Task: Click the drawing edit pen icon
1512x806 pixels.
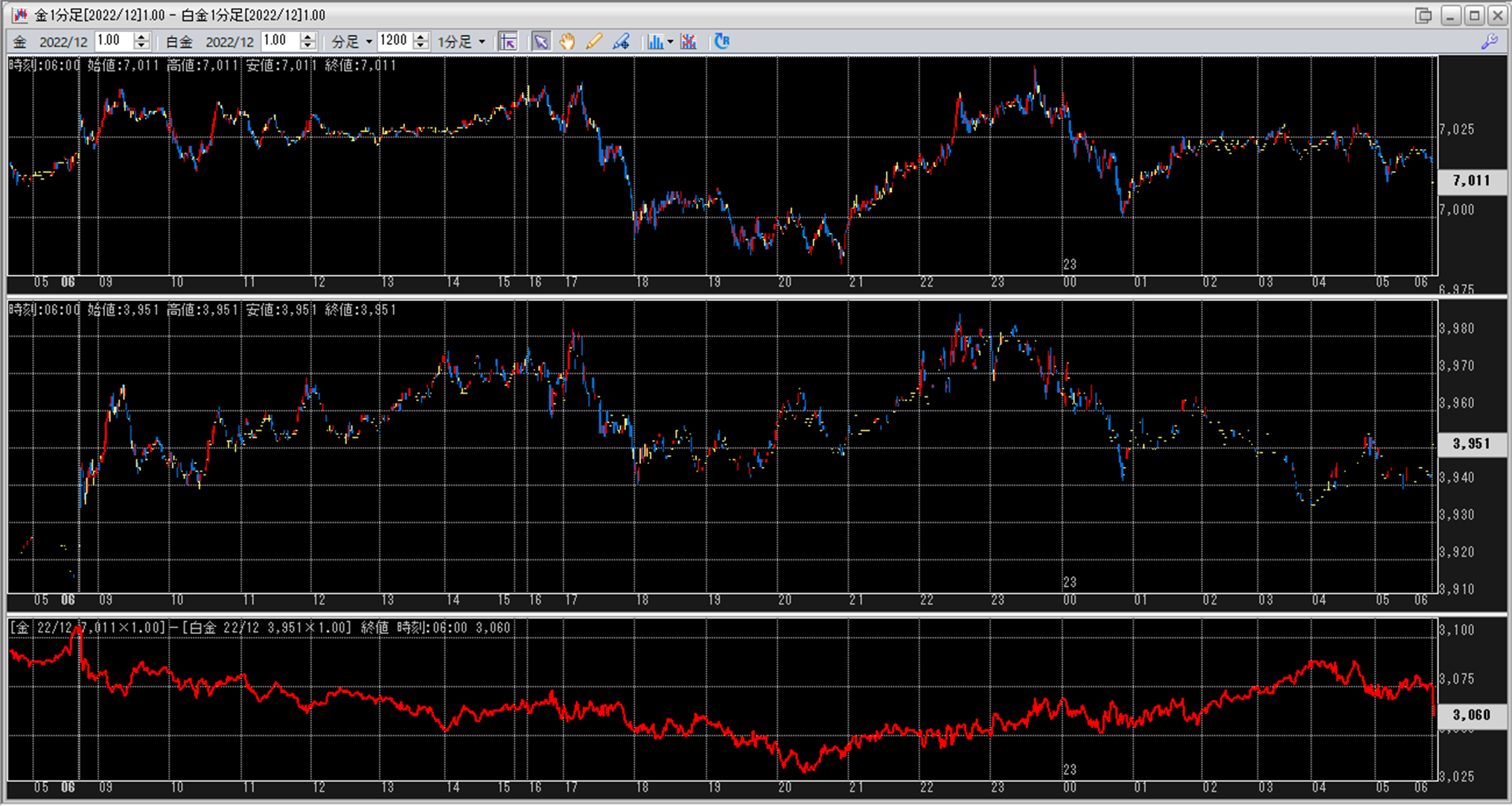Action: [622, 42]
